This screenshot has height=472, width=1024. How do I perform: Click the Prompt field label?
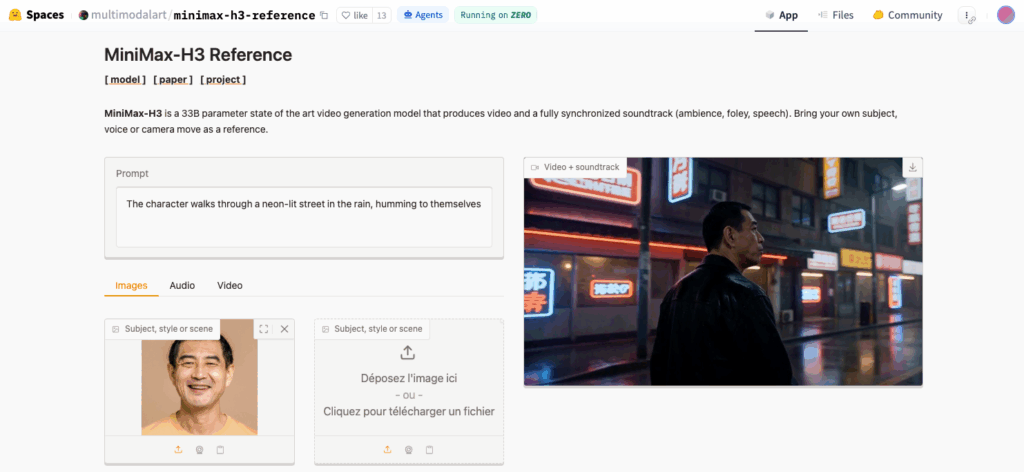pyautogui.click(x=132, y=174)
